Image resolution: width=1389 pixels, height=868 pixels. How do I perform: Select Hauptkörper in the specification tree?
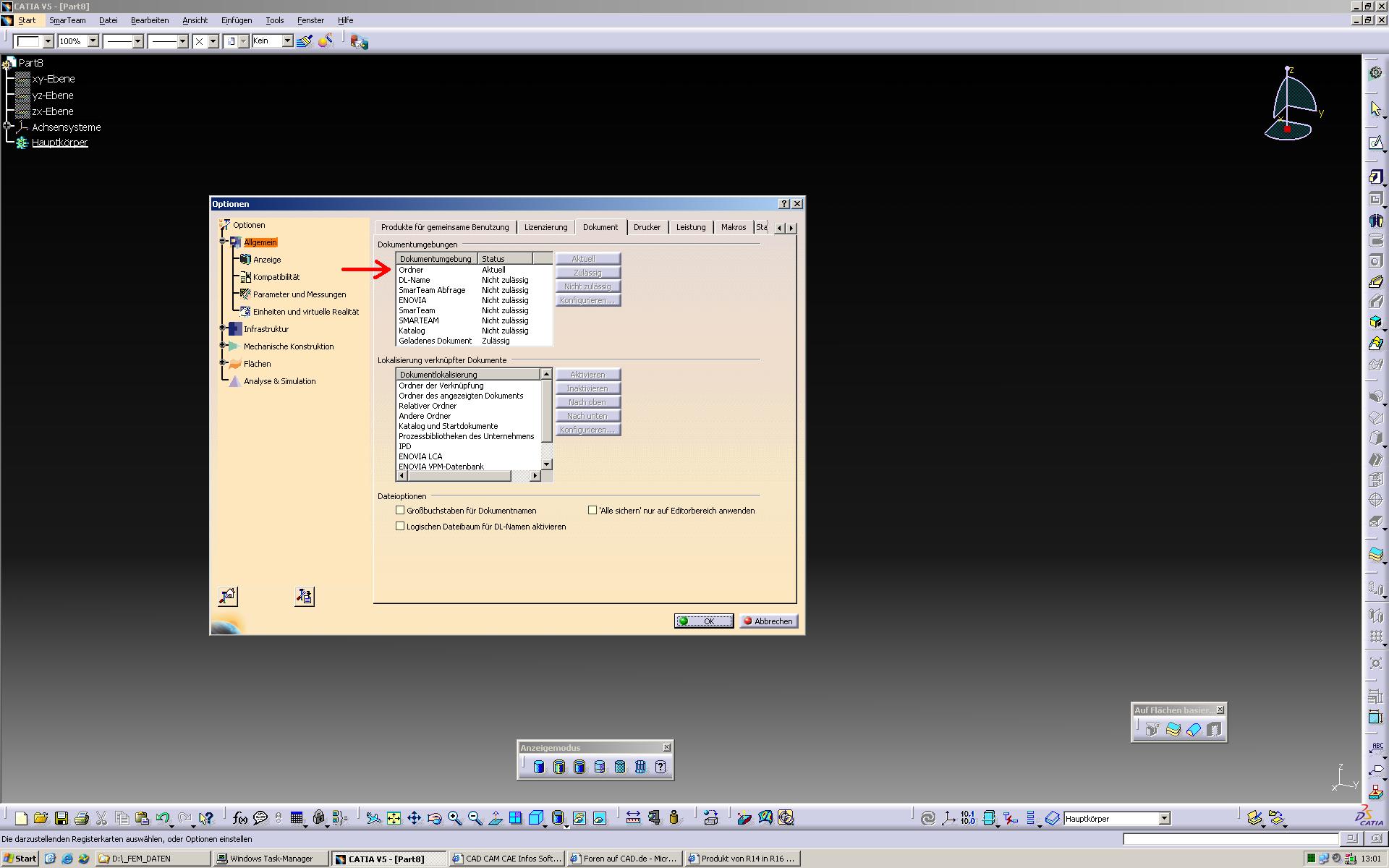(59, 142)
